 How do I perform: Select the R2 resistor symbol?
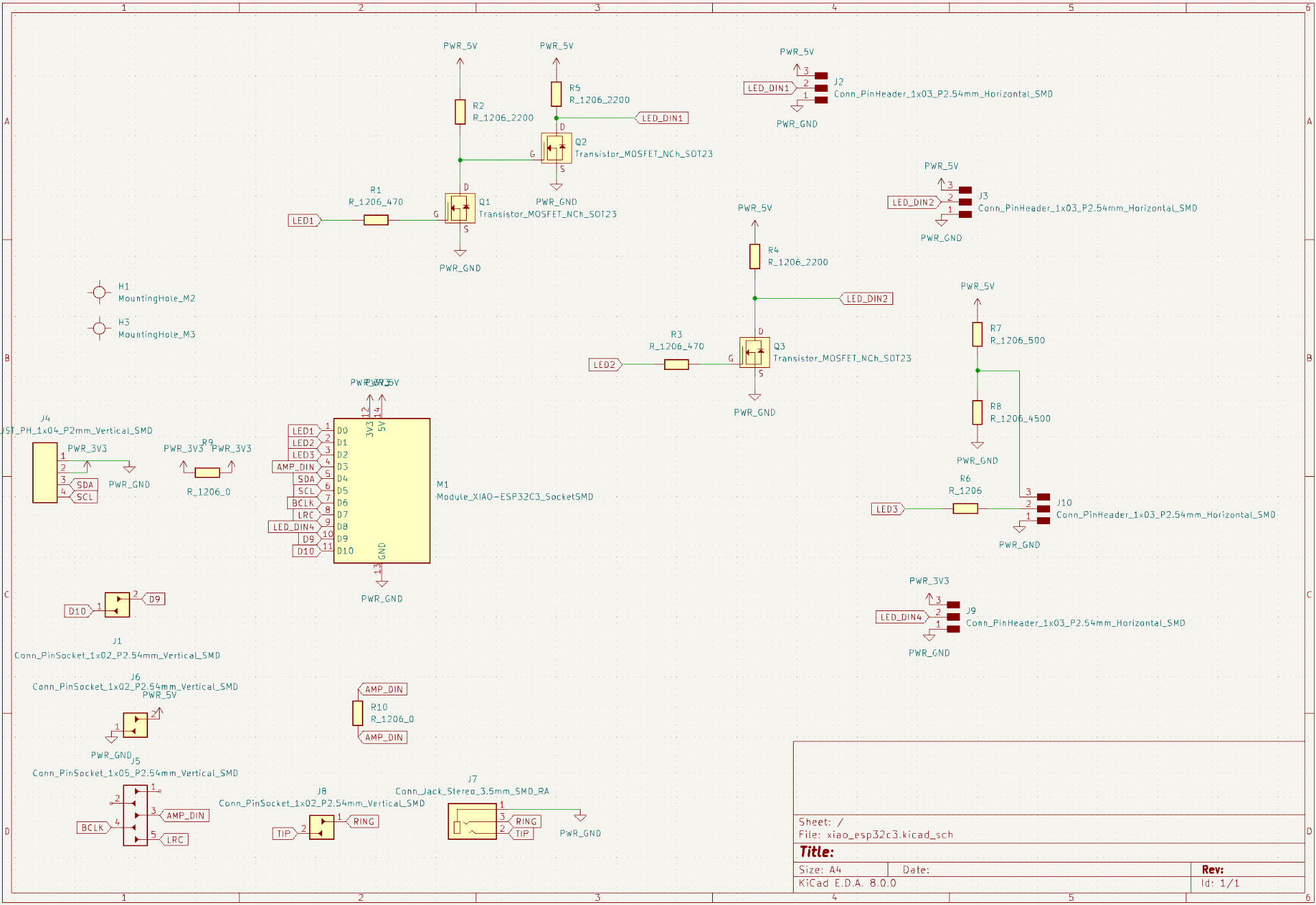point(460,112)
